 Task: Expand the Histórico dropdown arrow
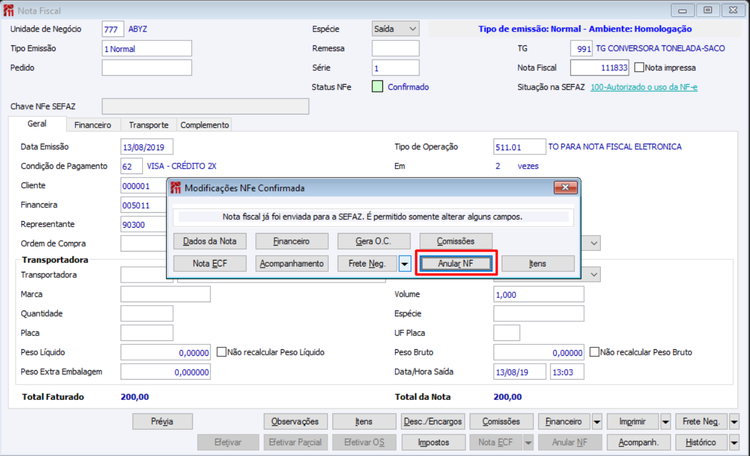pyautogui.click(x=734, y=443)
